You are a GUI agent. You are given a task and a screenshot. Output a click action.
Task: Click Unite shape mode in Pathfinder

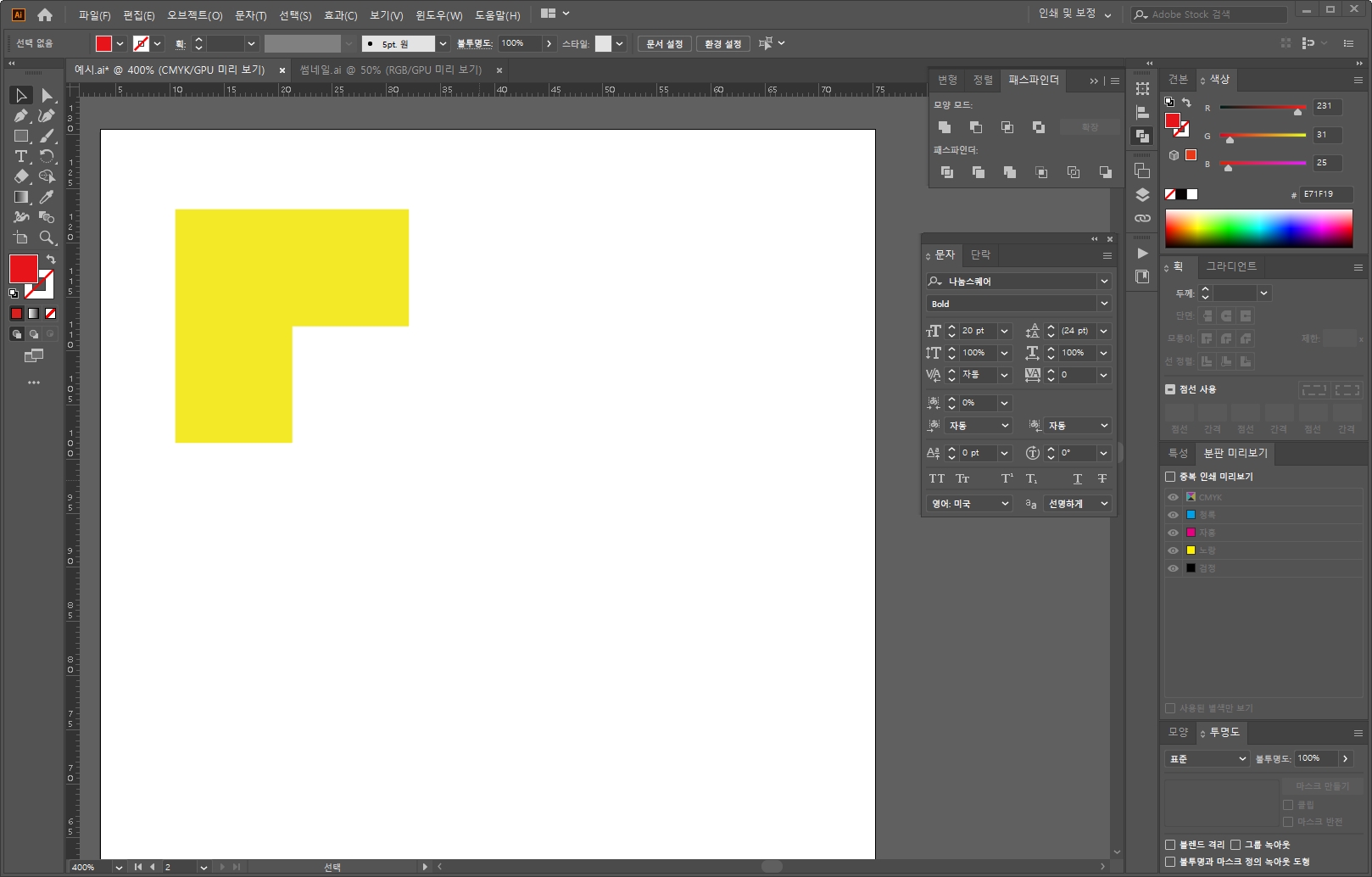pos(945,127)
